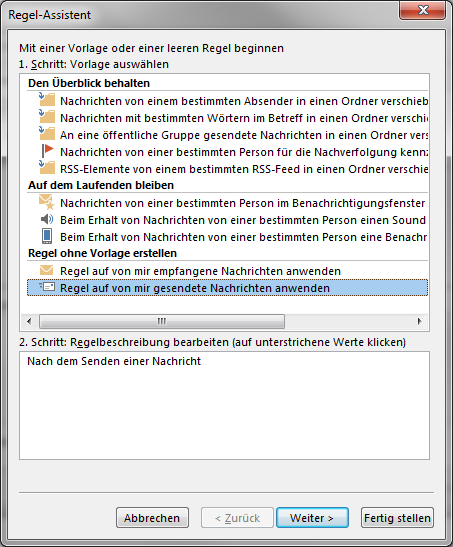Click the left scroll arrow of template list
The height and width of the screenshot is (547, 453).
(x=29, y=321)
